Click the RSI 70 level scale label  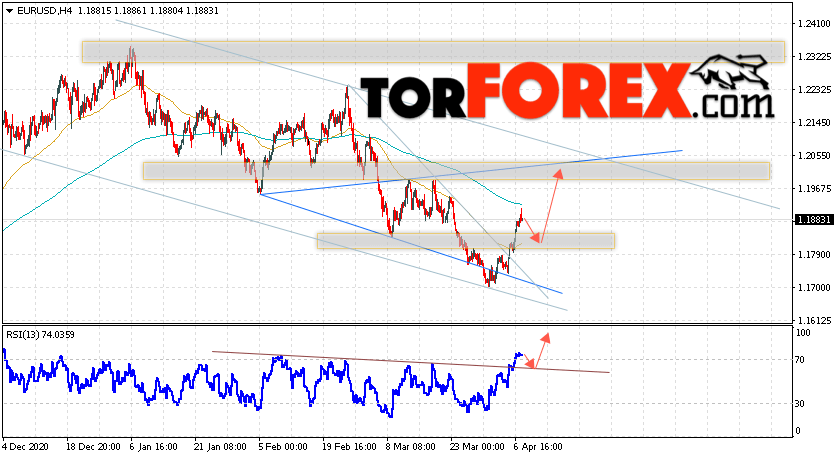click(x=800, y=360)
